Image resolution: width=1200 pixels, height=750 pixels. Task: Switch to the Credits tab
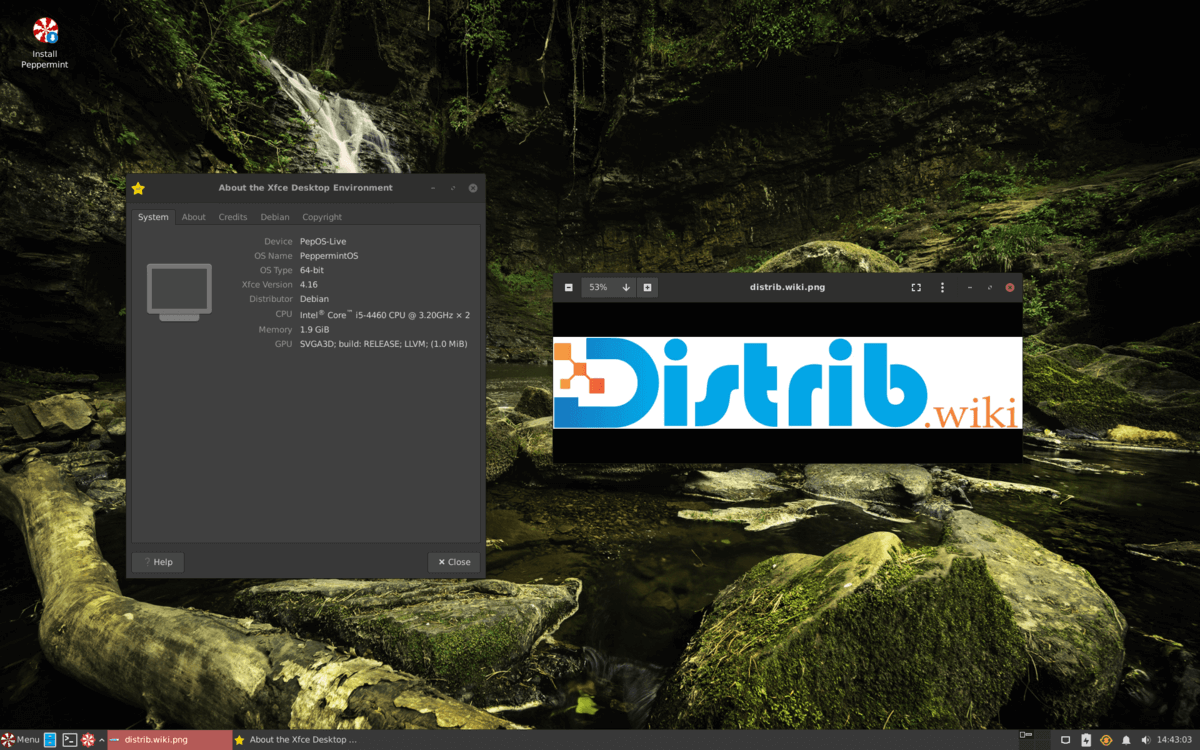click(x=233, y=217)
